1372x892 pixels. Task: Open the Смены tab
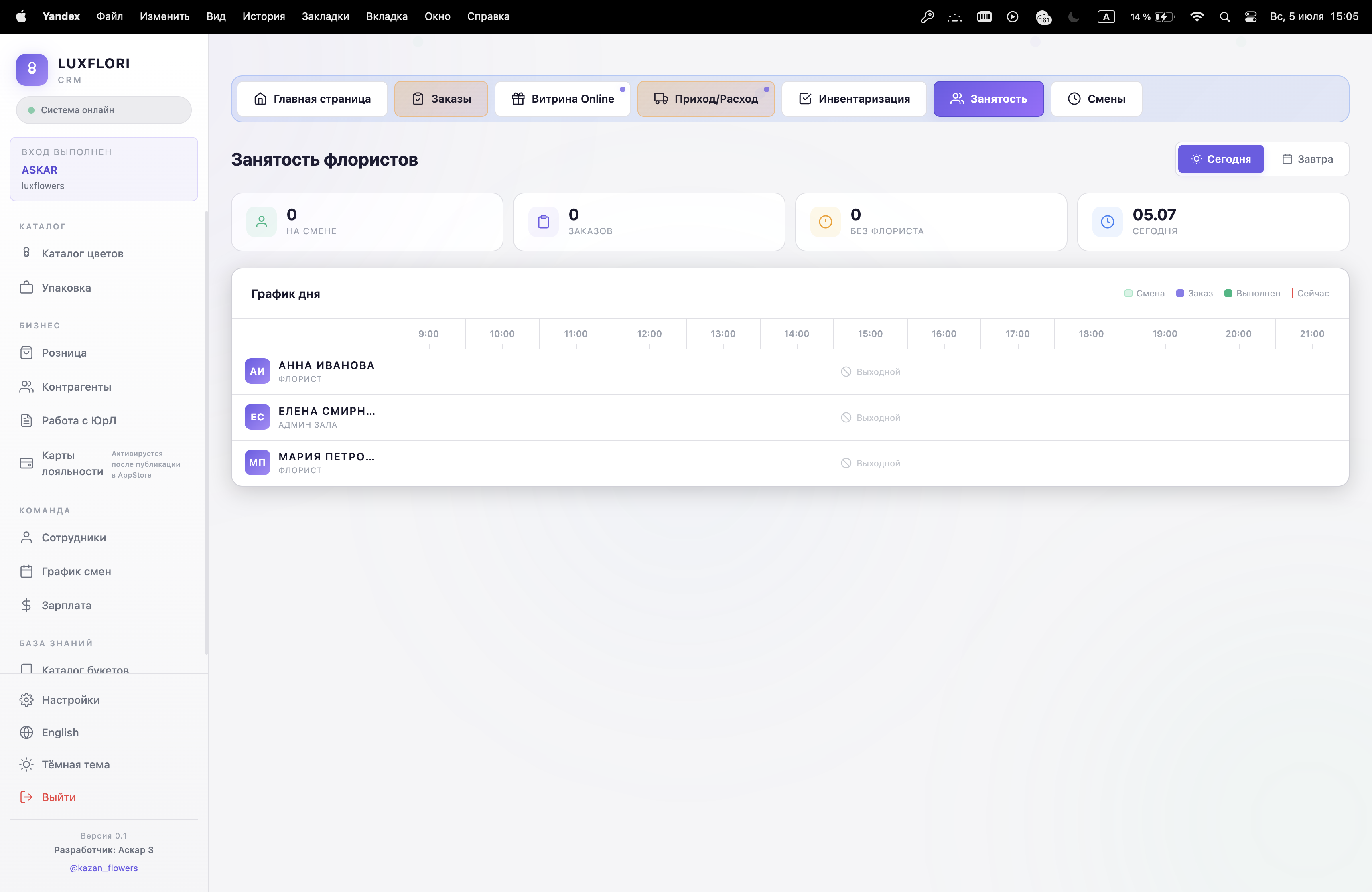[1096, 99]
